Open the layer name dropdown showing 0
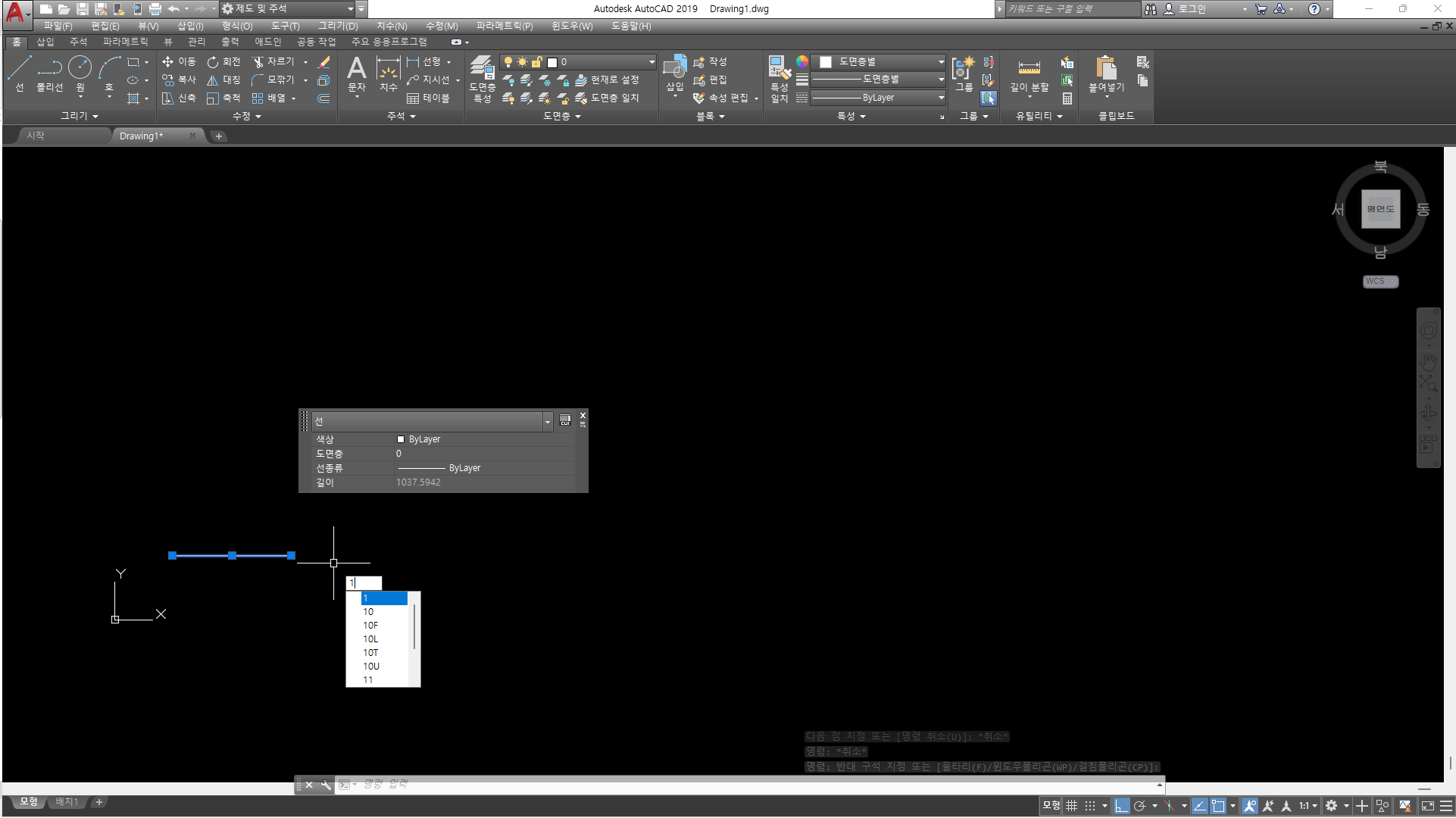This screenshot has height=818, width=1456. [x=651, y=62]
